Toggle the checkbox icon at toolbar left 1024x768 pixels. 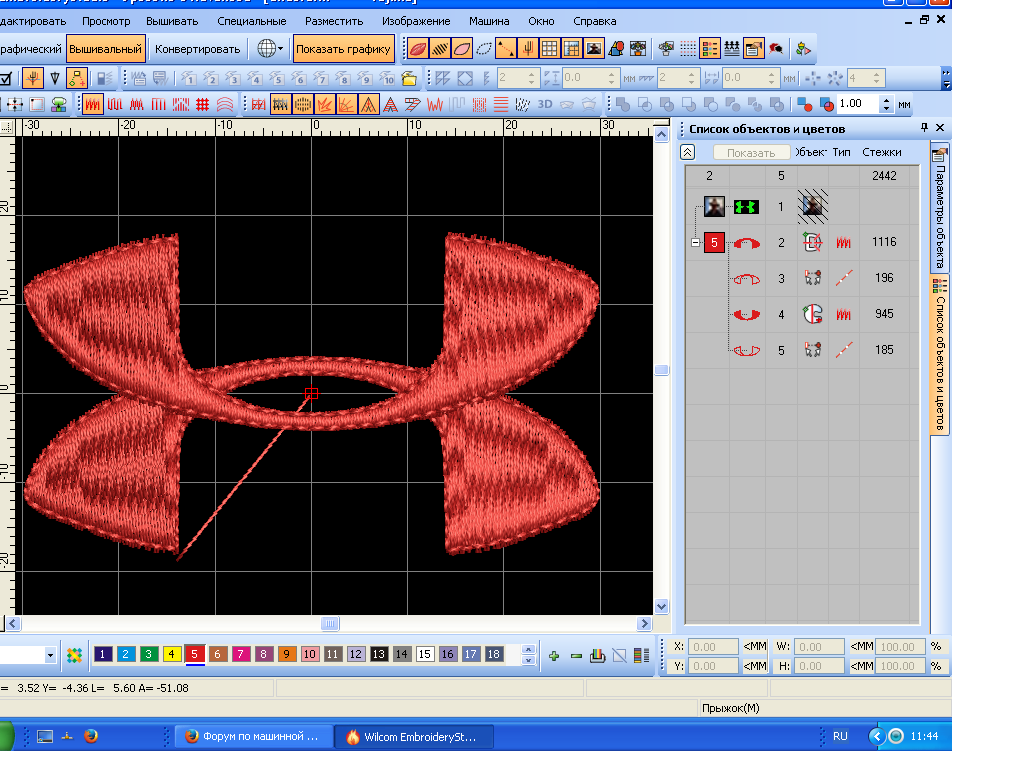coord(6,78)
